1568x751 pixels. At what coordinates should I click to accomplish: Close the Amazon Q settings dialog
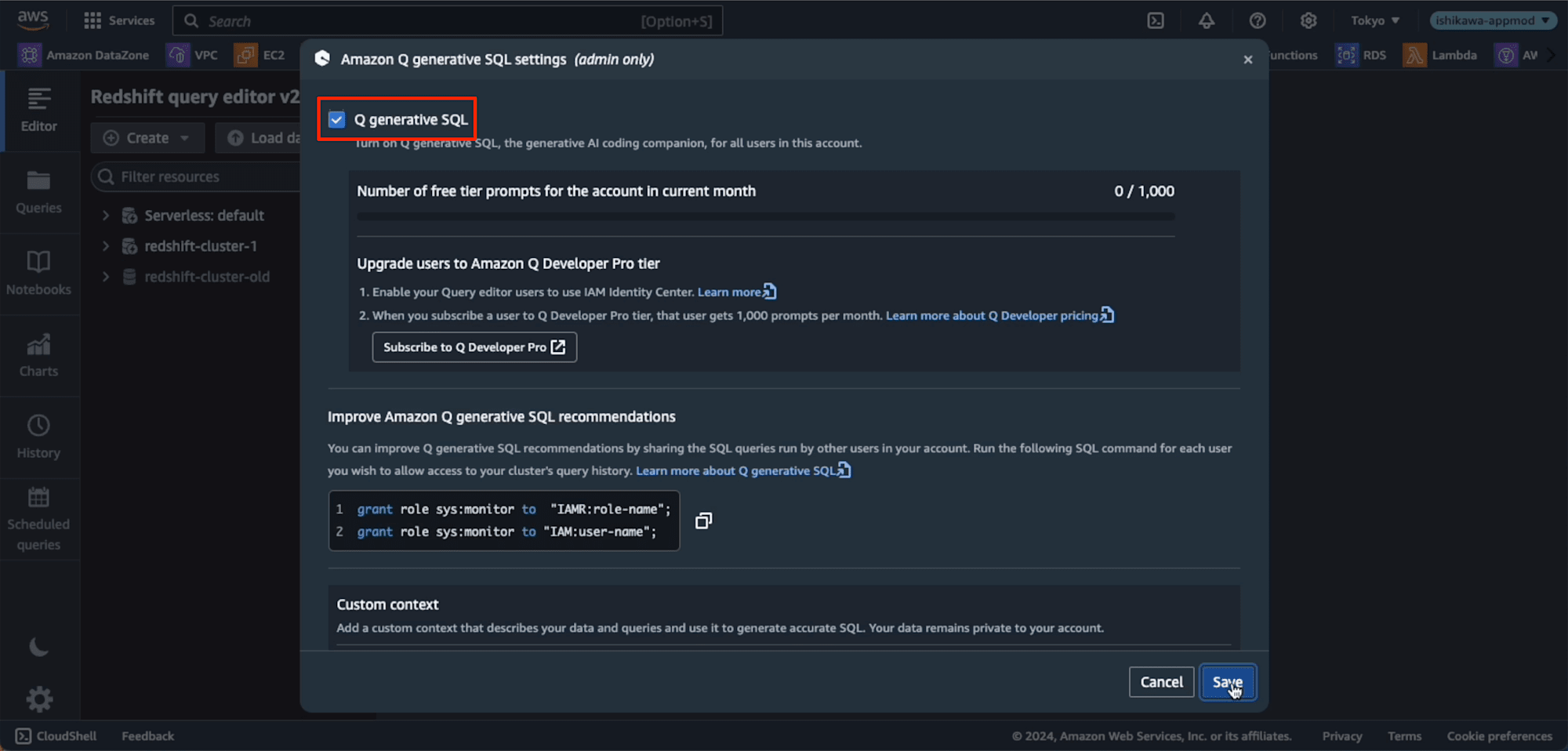click(1248, 60)
